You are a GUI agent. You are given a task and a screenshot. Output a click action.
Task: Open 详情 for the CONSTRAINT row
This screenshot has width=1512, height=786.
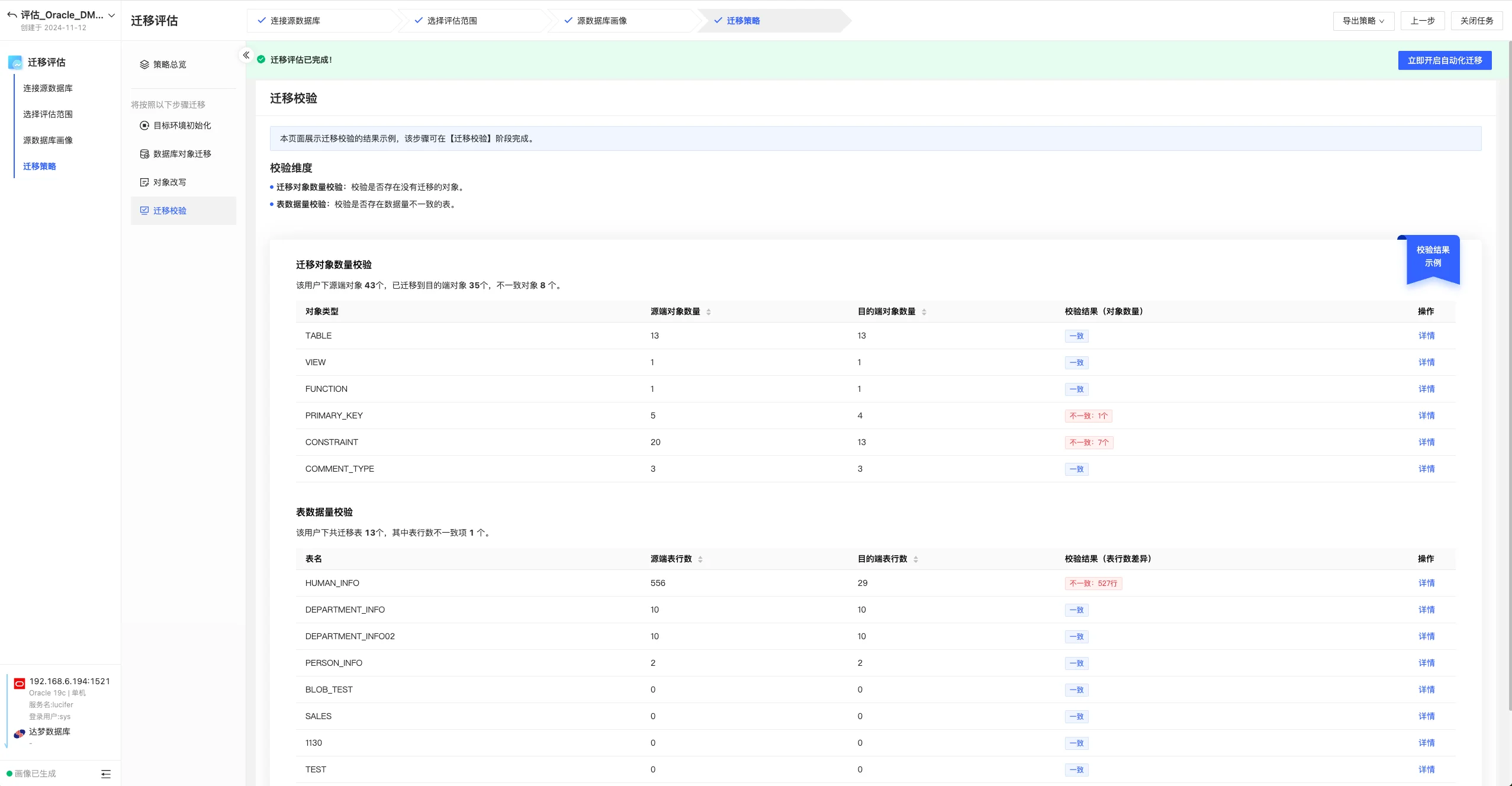[x=1426, y=442]
